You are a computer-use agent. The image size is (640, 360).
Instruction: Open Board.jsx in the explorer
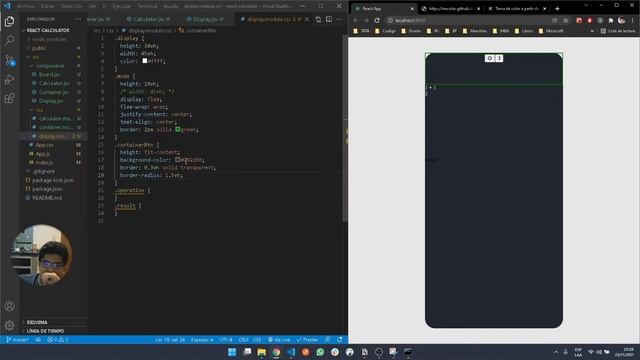point(49,75)
